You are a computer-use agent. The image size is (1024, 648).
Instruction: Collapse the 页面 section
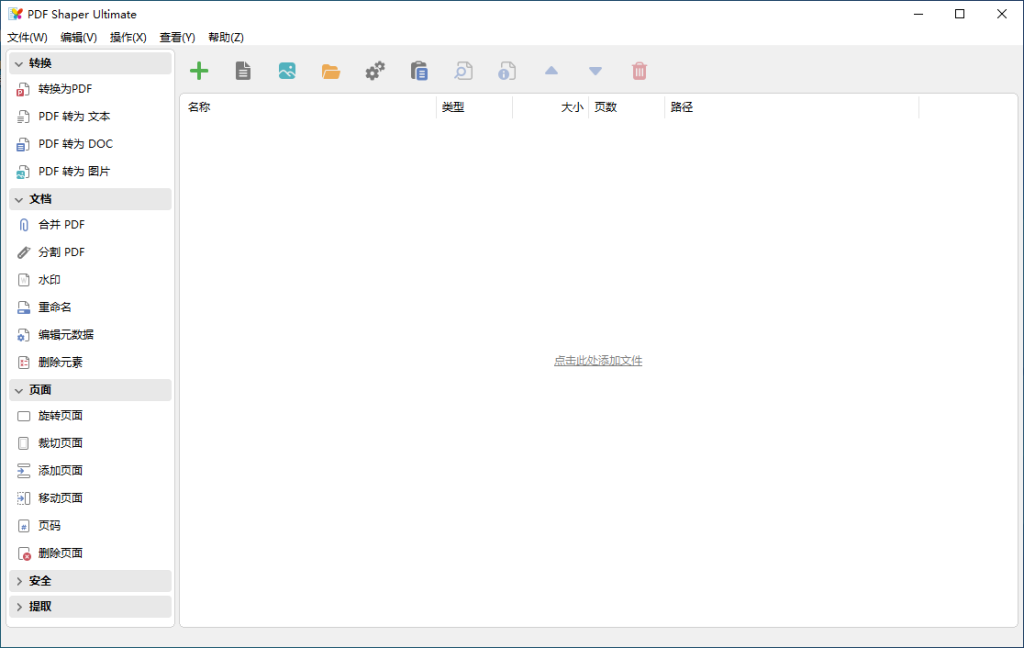[91, 390]
